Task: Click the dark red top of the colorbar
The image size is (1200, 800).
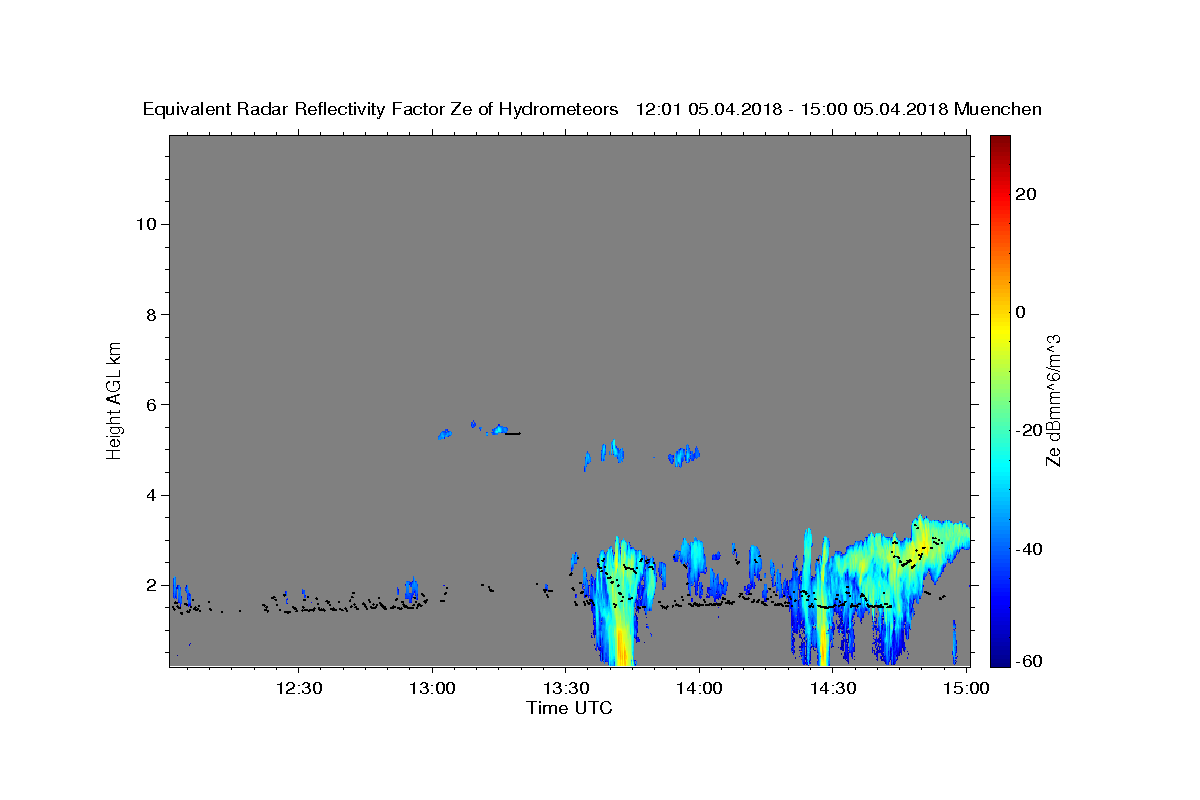Action: tap(999, 141)
